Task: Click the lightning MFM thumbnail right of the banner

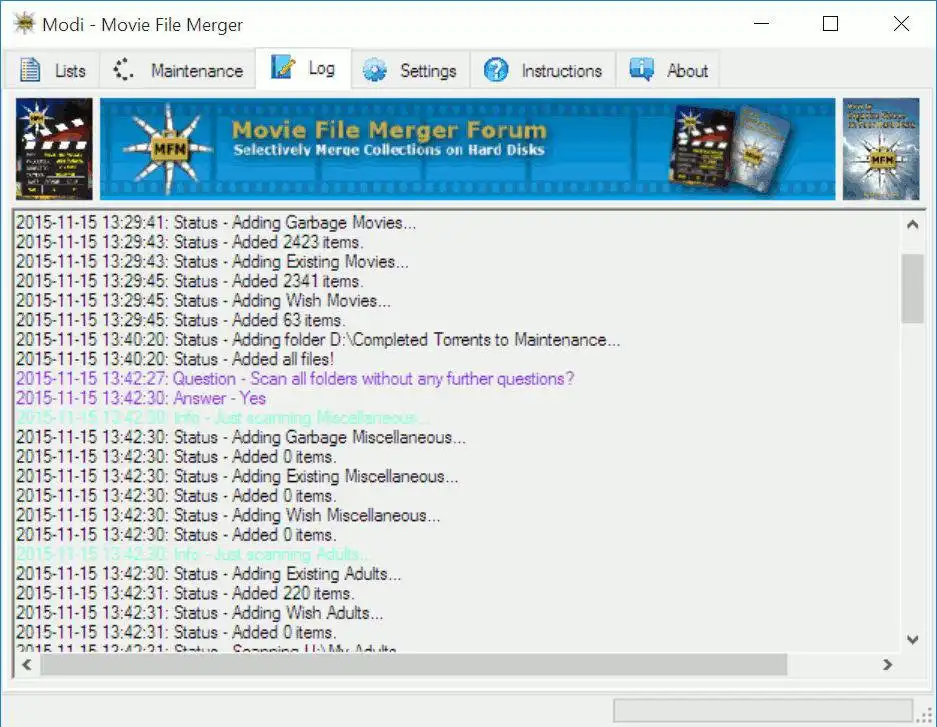Action: [x=881, y=149]
